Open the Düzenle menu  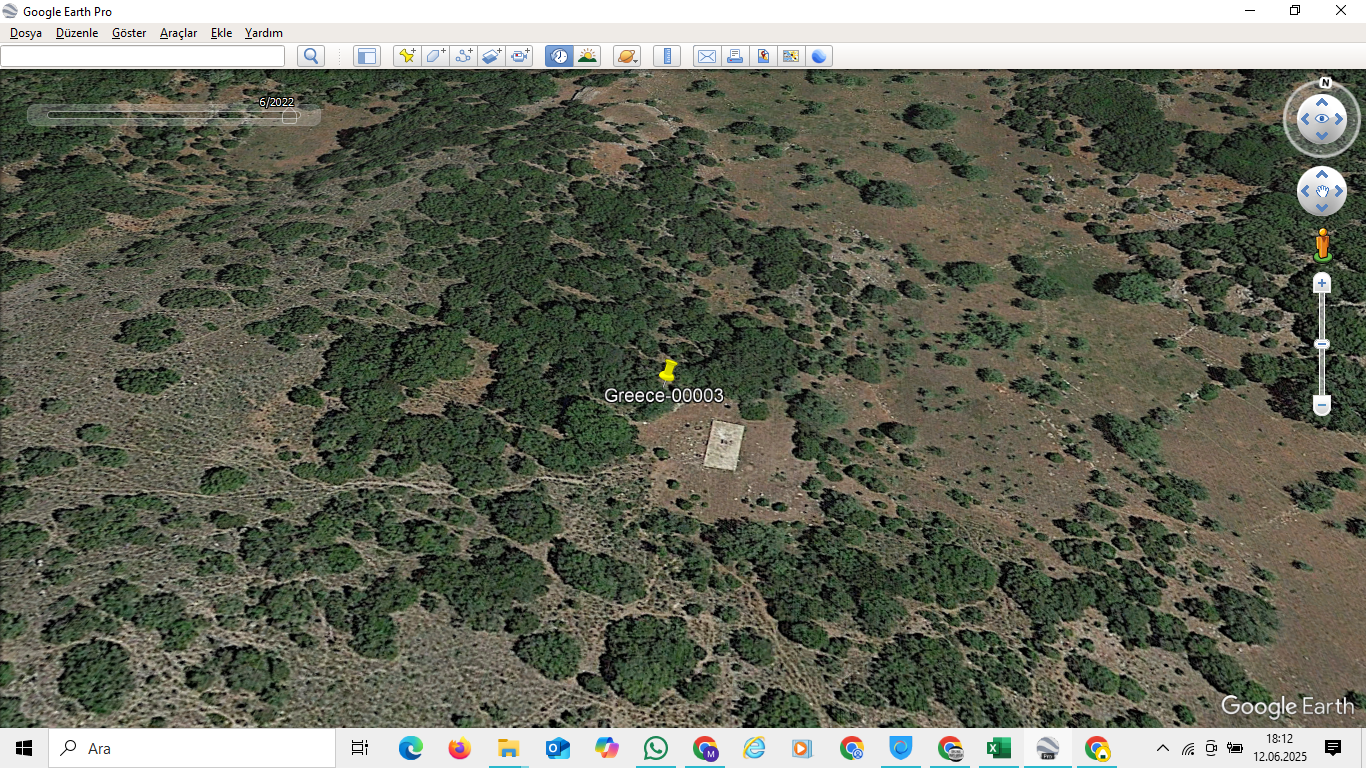point(77,33)
